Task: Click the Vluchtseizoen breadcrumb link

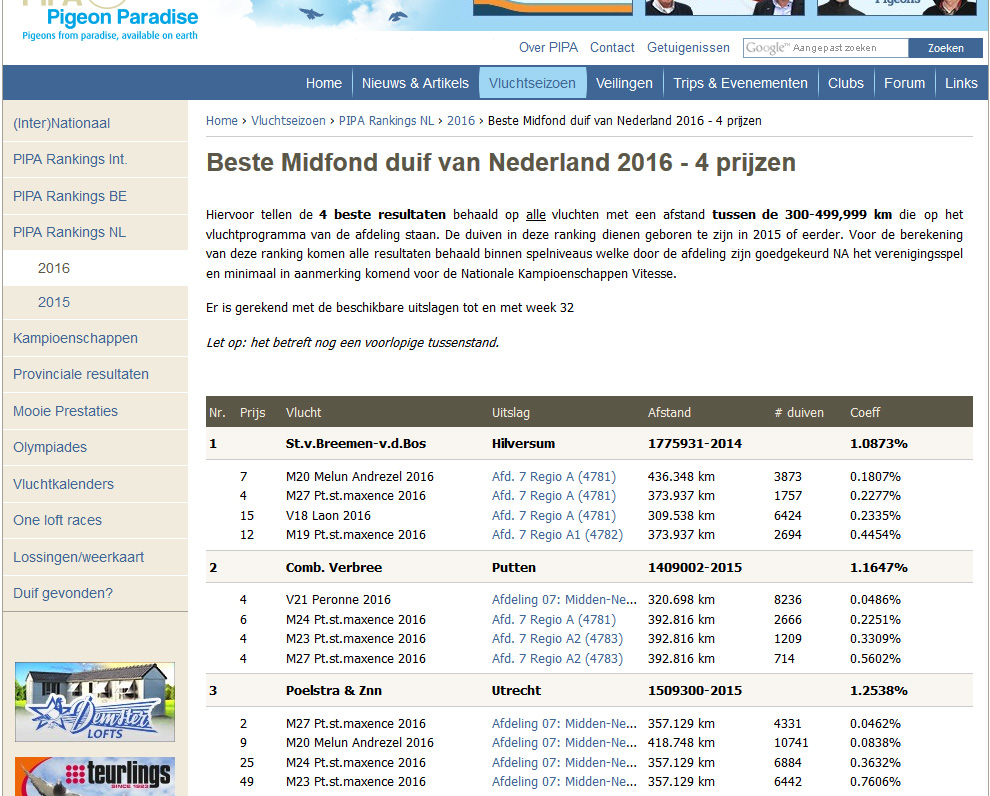Action: click(x=288, y=121)
